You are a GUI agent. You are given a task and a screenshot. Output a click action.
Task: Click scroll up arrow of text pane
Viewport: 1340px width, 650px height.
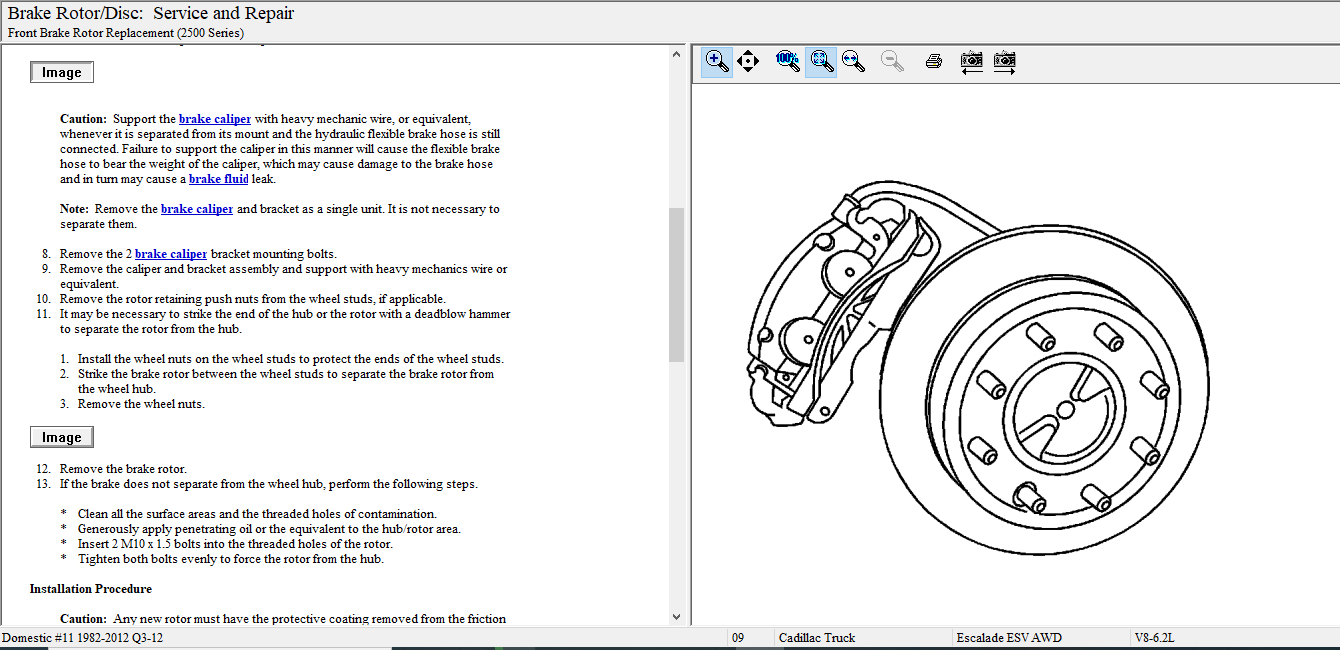(676, 54)
